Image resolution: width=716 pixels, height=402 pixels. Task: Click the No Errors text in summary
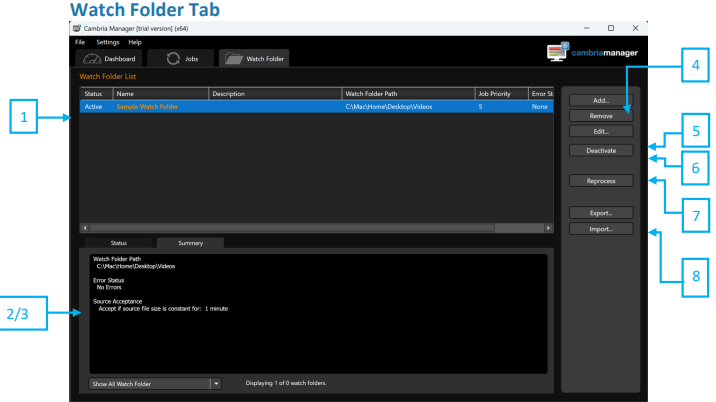pyautogui.click(x=109, y=287)
